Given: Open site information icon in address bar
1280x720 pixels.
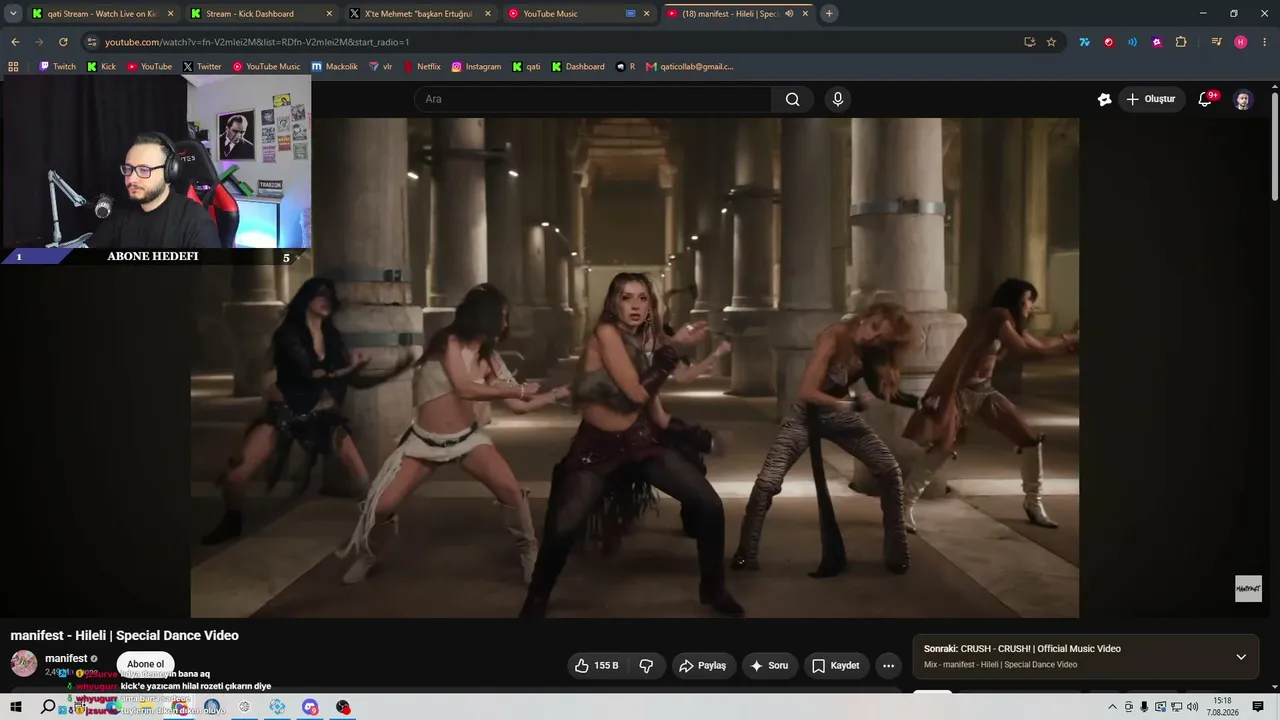Looking at the screenshot, I should click(x=92, y=42).
